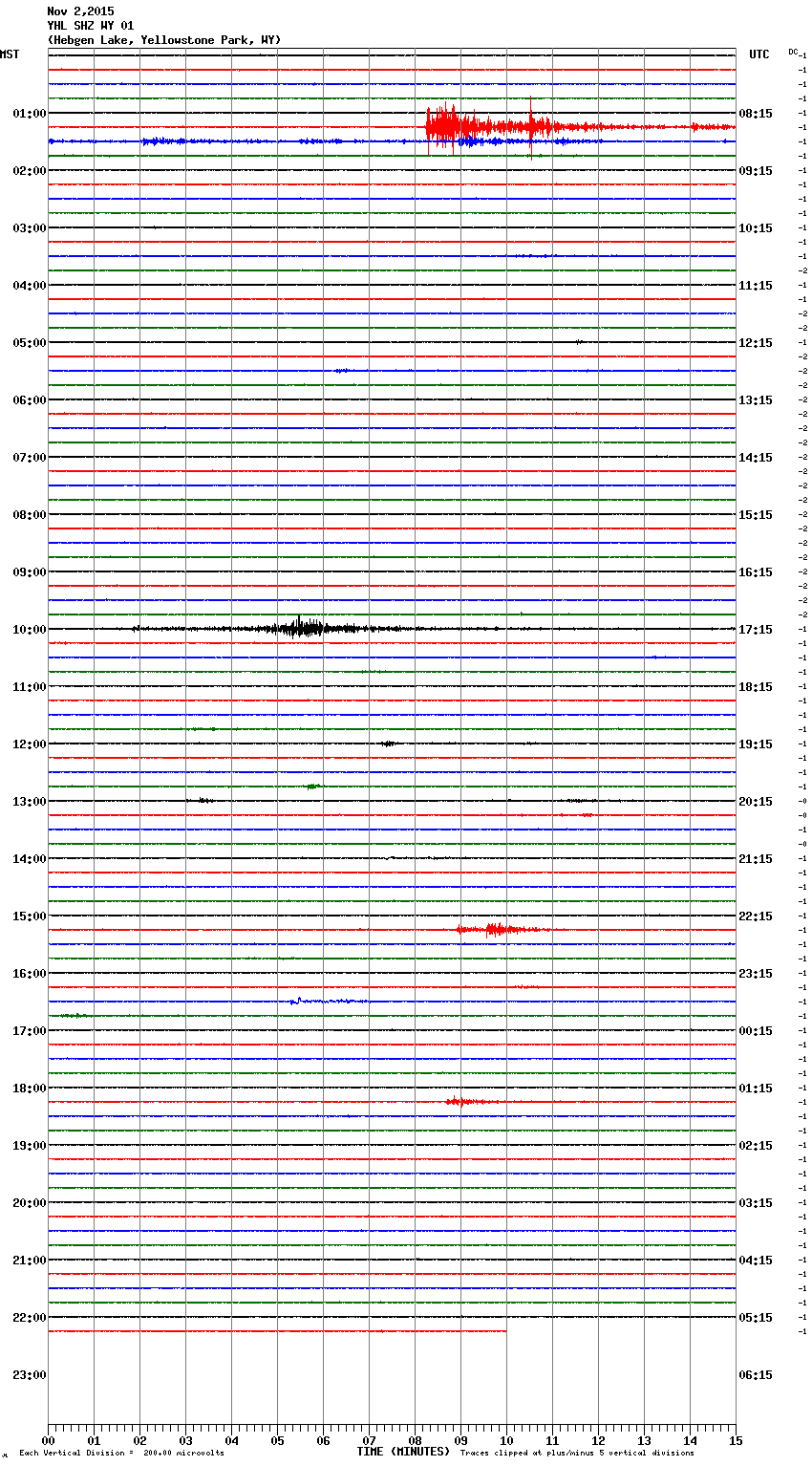
Task: Click minute tick label '15' on the bottom axis
Action: pos(736,1440)
